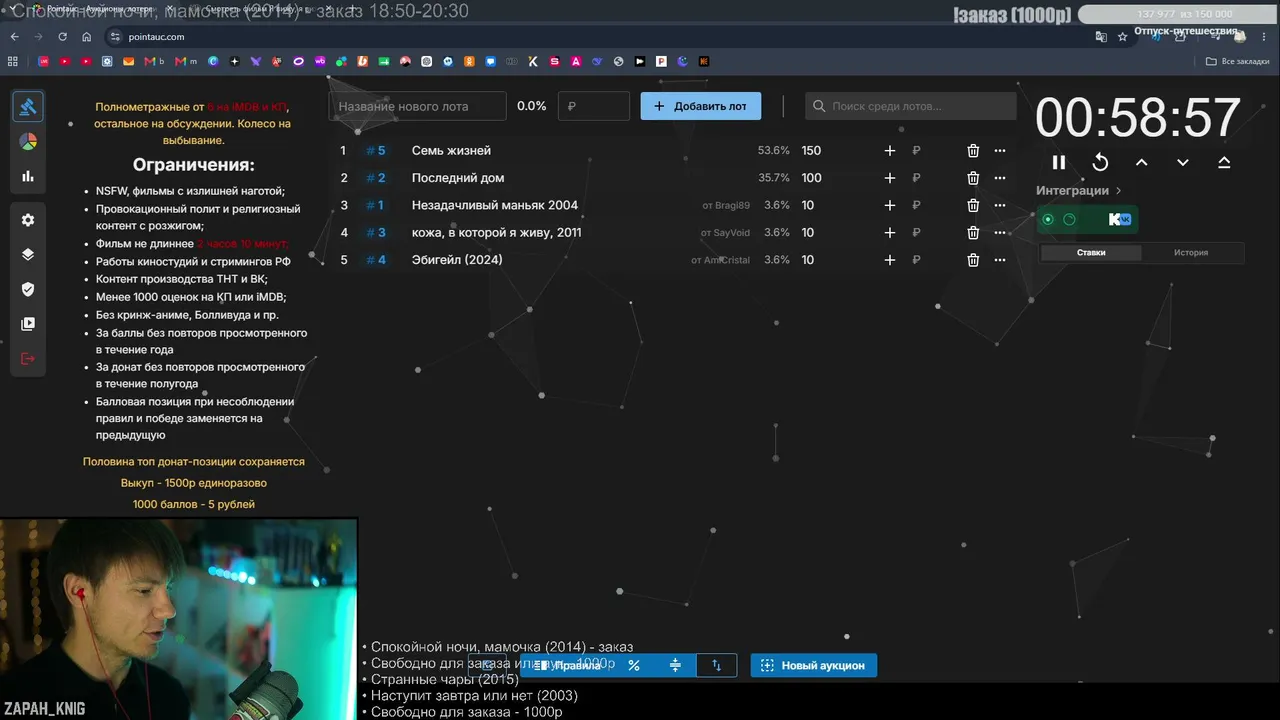Delete lot "Незадачливый маньяк 2004" with trash icon
The height and width of the screenshot is (720, 1280).
[x=973, y=205]
